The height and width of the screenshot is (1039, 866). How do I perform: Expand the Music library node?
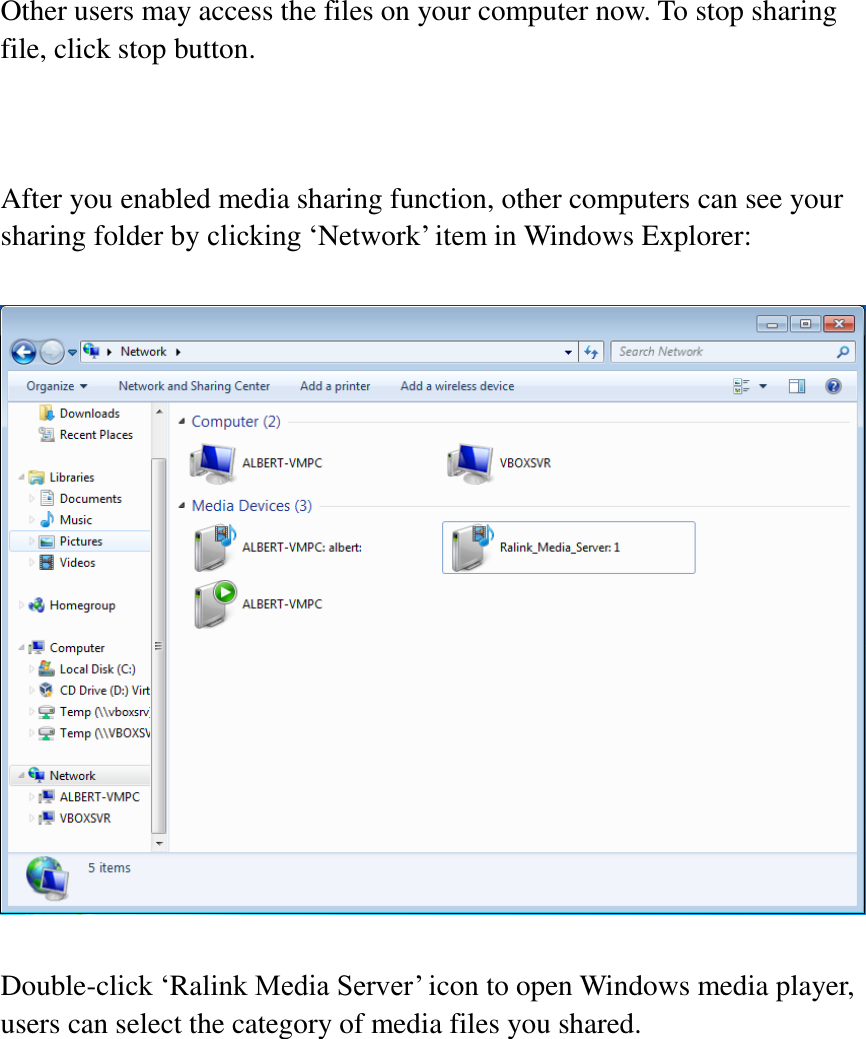coord(31,520)
